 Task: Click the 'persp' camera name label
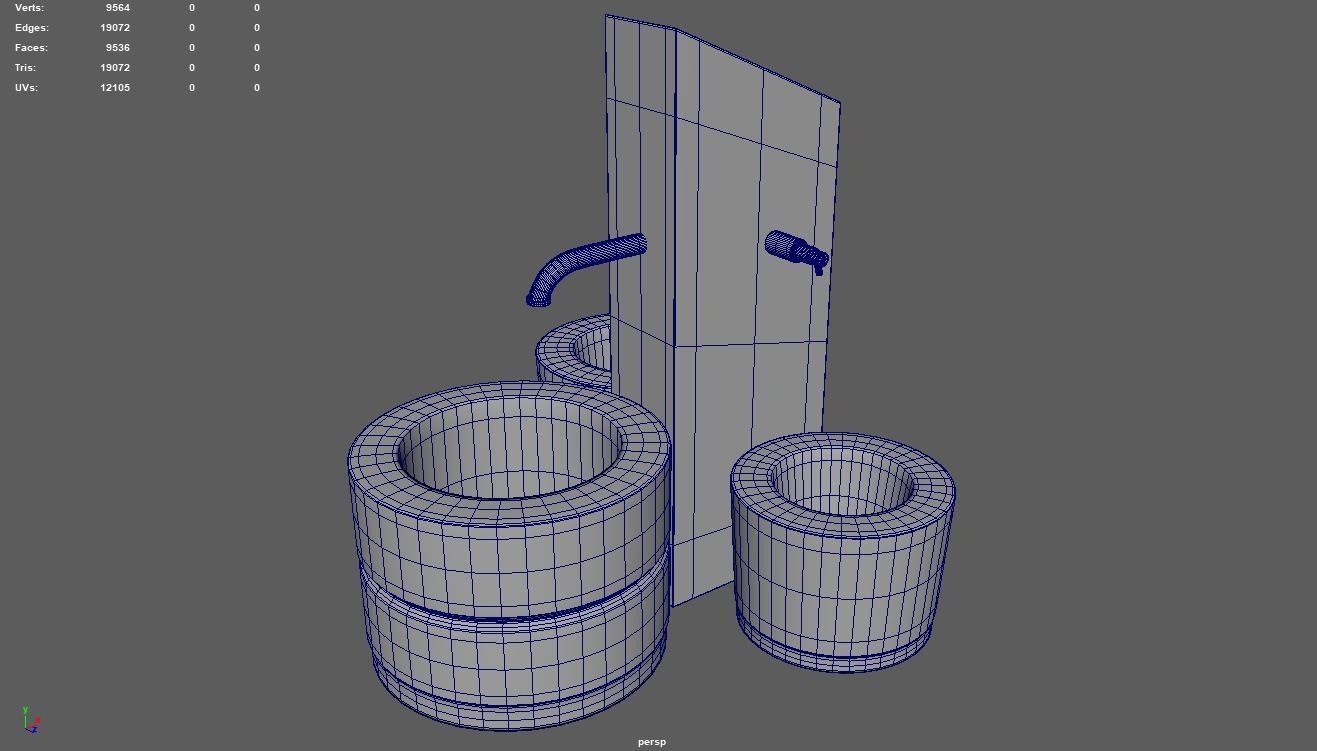[652, 742]
